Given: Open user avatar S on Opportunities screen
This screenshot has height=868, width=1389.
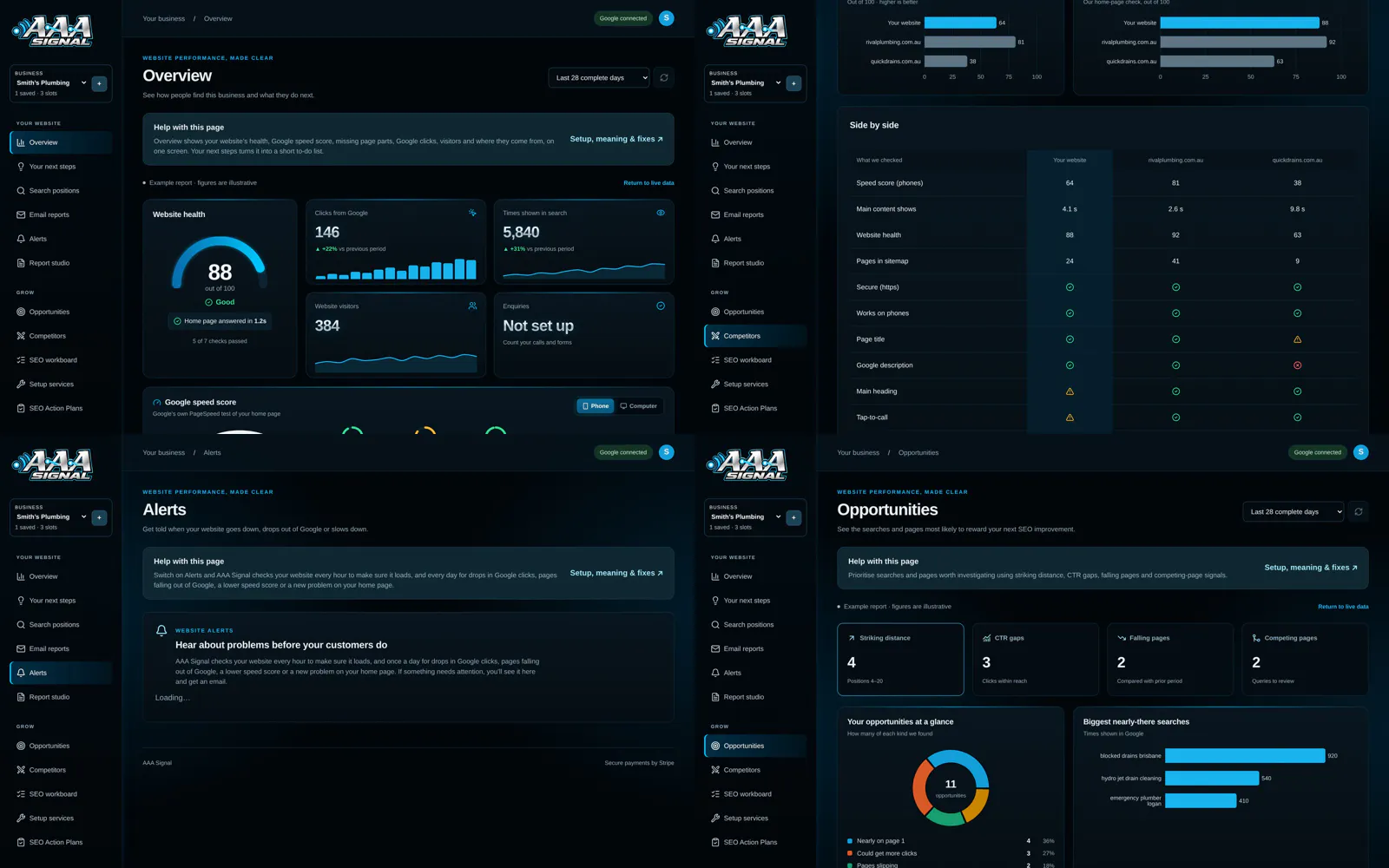Looking at the screenshot, I should [x=1361, y=452].
